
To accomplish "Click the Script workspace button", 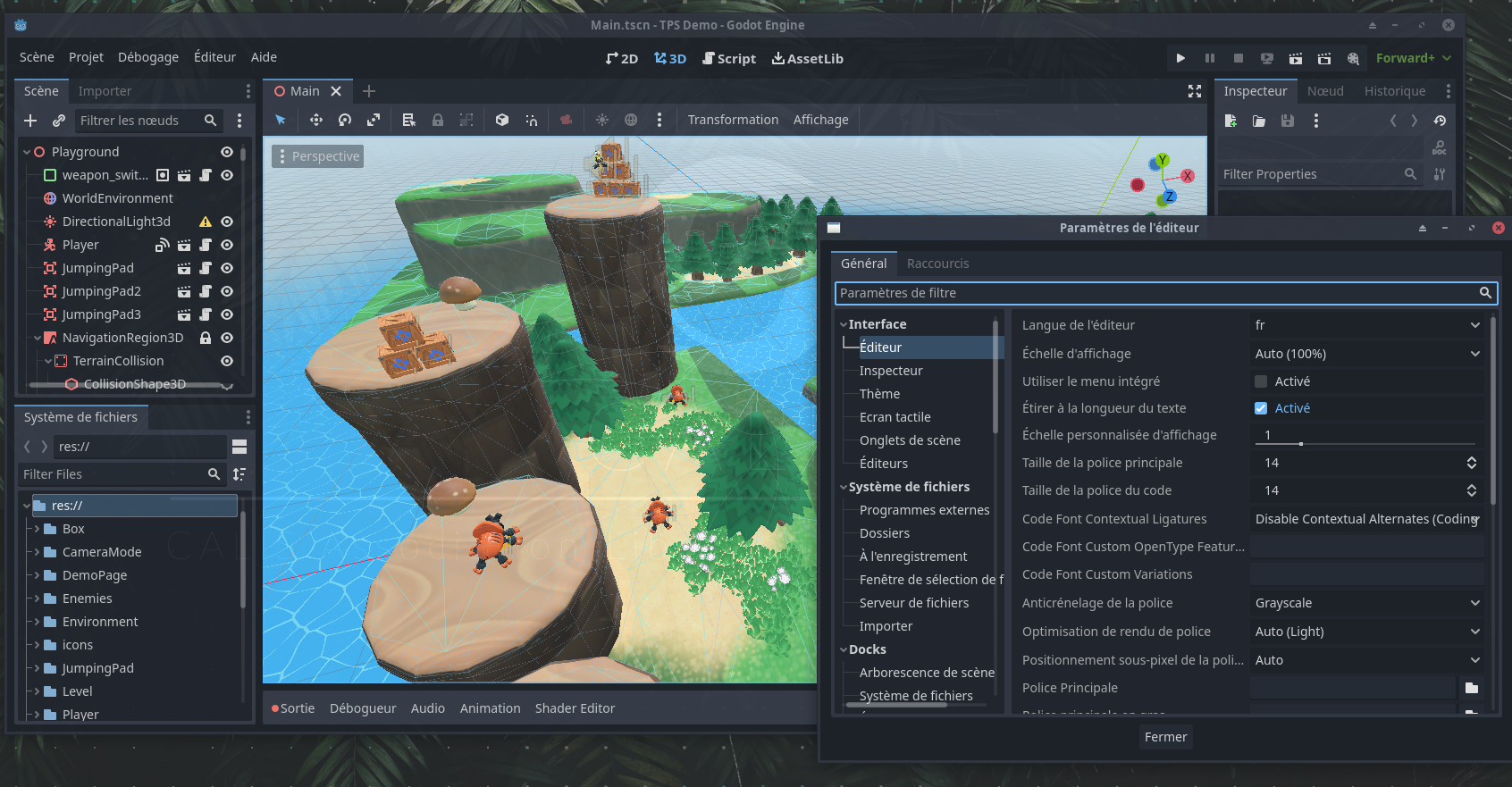I will (x=729, y=59).
